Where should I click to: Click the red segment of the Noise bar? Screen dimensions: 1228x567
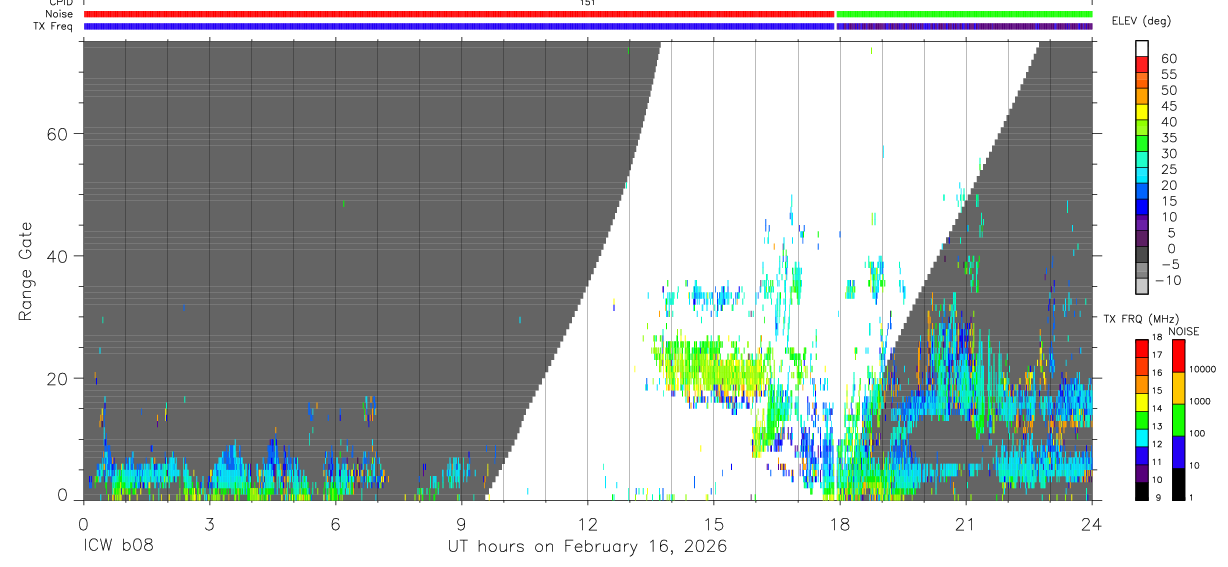click(458, 14)
